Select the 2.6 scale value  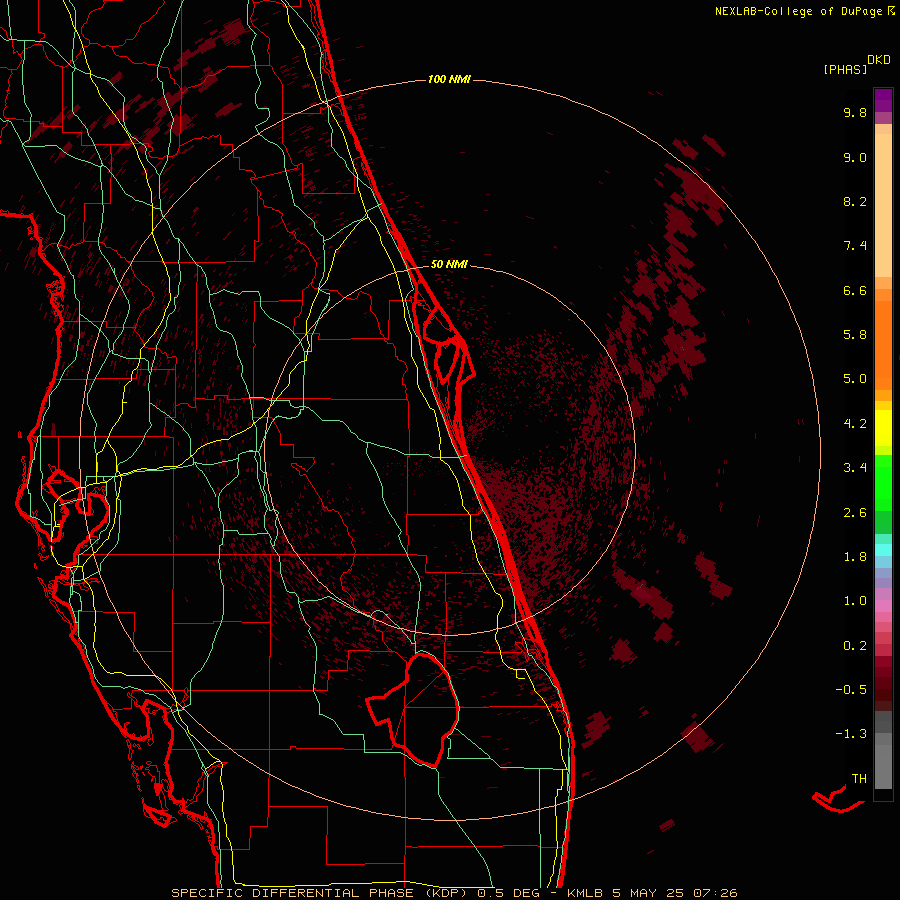[x=855, y=513]
